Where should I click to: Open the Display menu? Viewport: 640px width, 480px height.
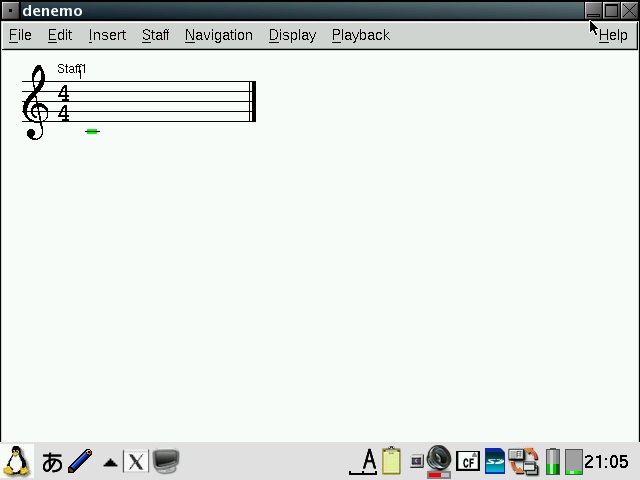[x=292, y=35]
